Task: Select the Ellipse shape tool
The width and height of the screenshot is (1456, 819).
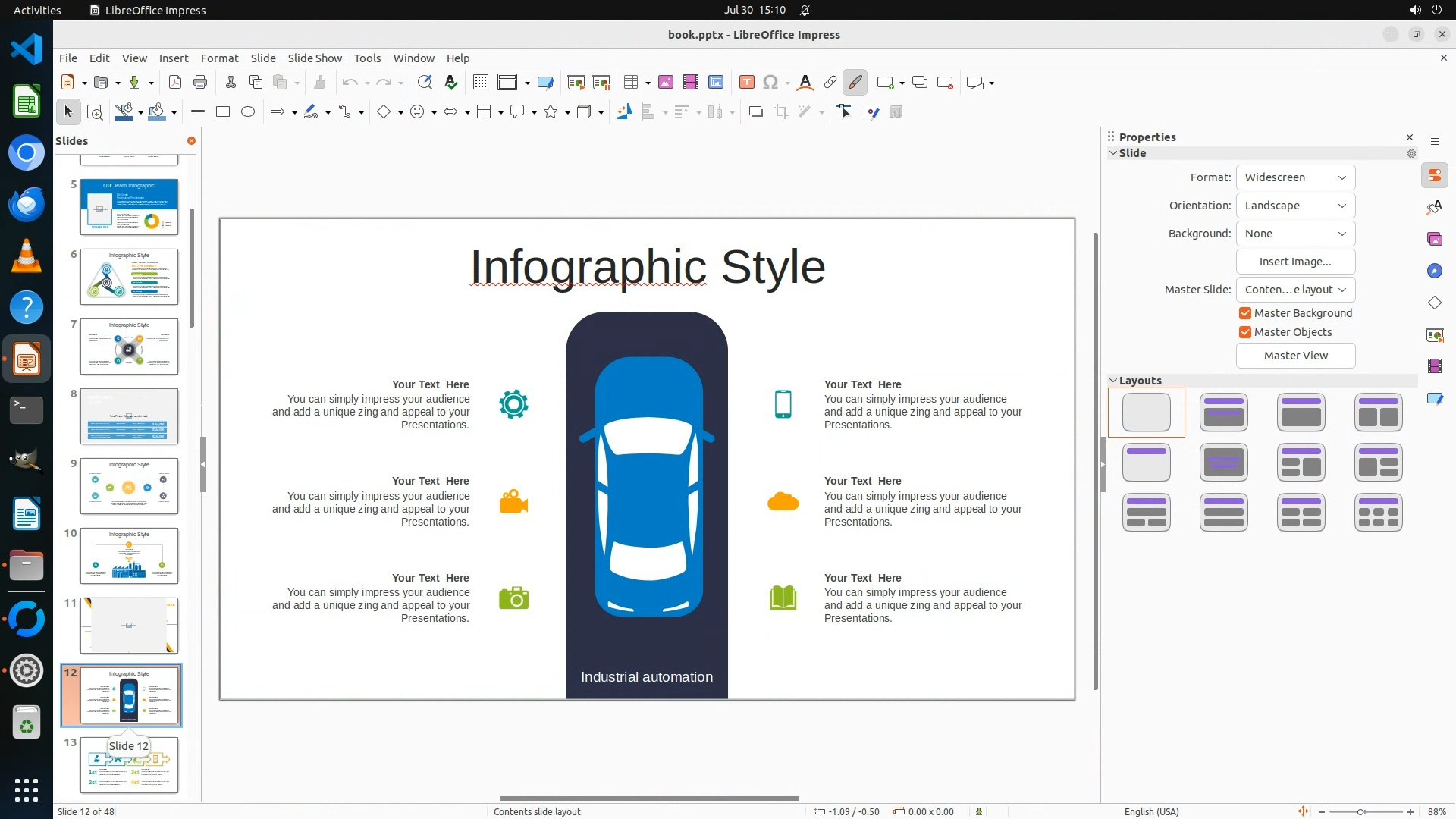Action: point(248,112)
